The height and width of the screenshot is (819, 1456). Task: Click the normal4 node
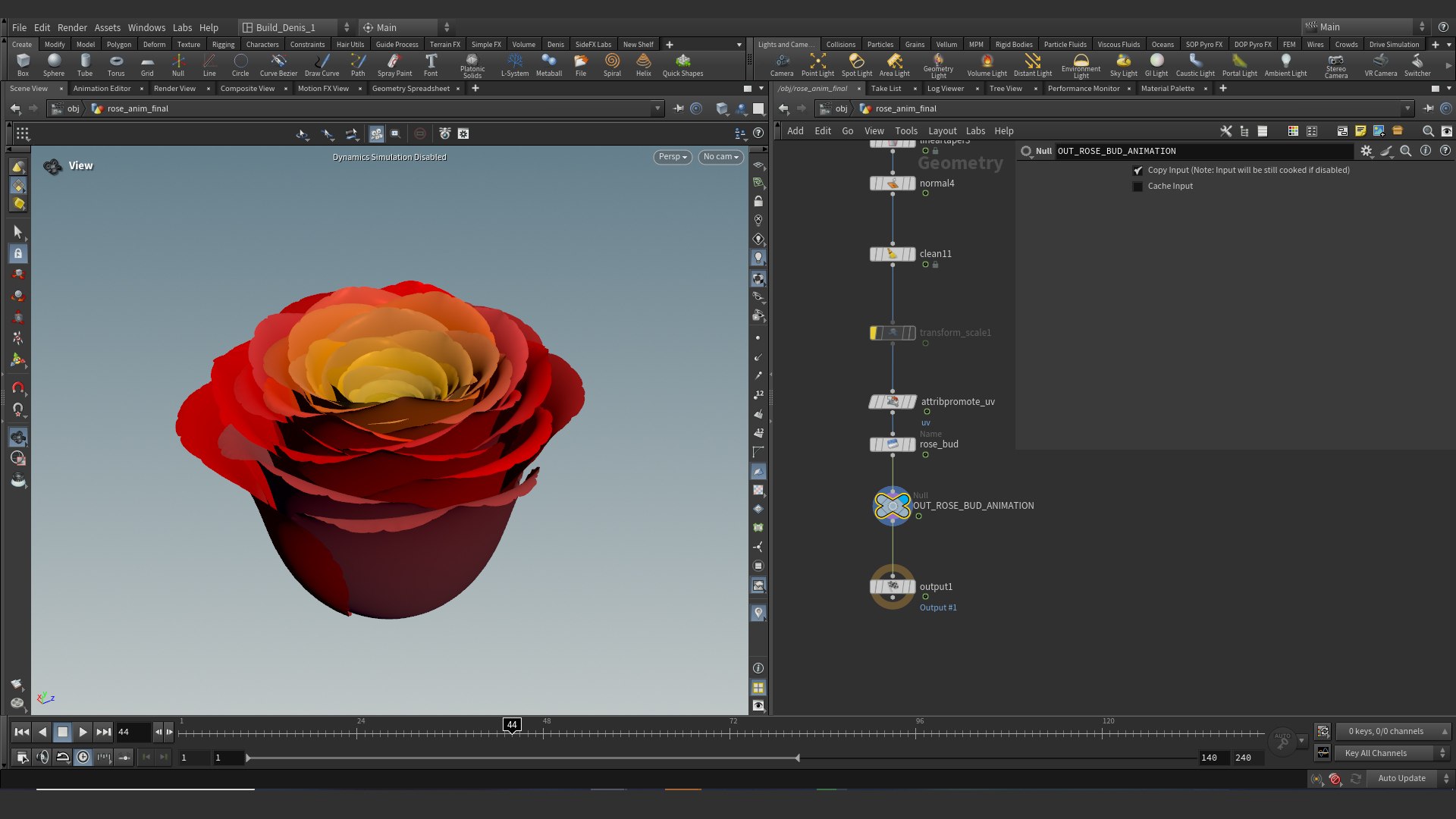[x=893, y=184]
